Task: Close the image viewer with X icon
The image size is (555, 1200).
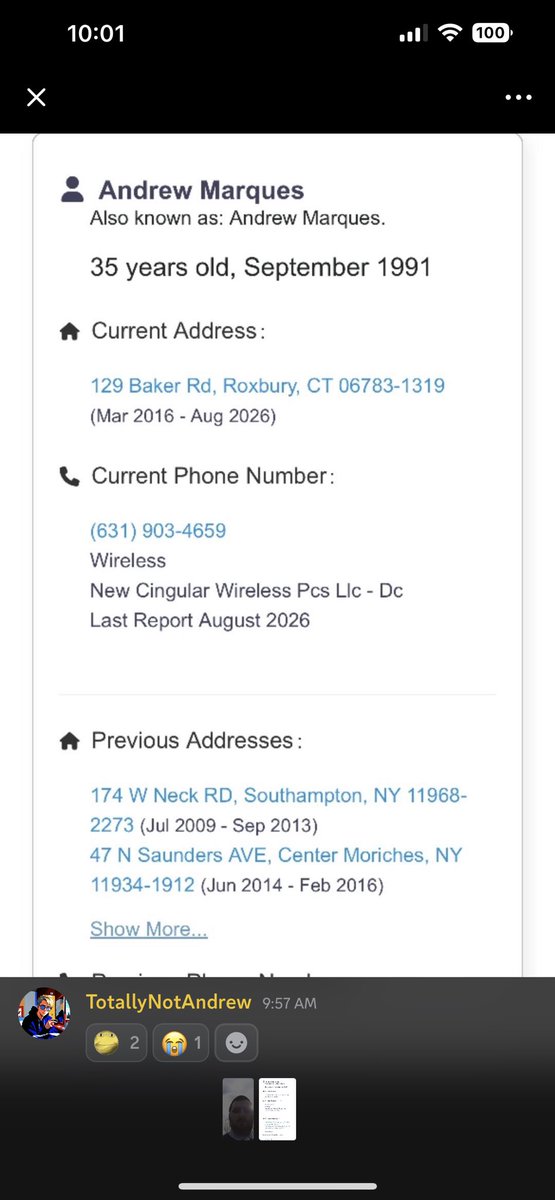Action: (36, 97)
